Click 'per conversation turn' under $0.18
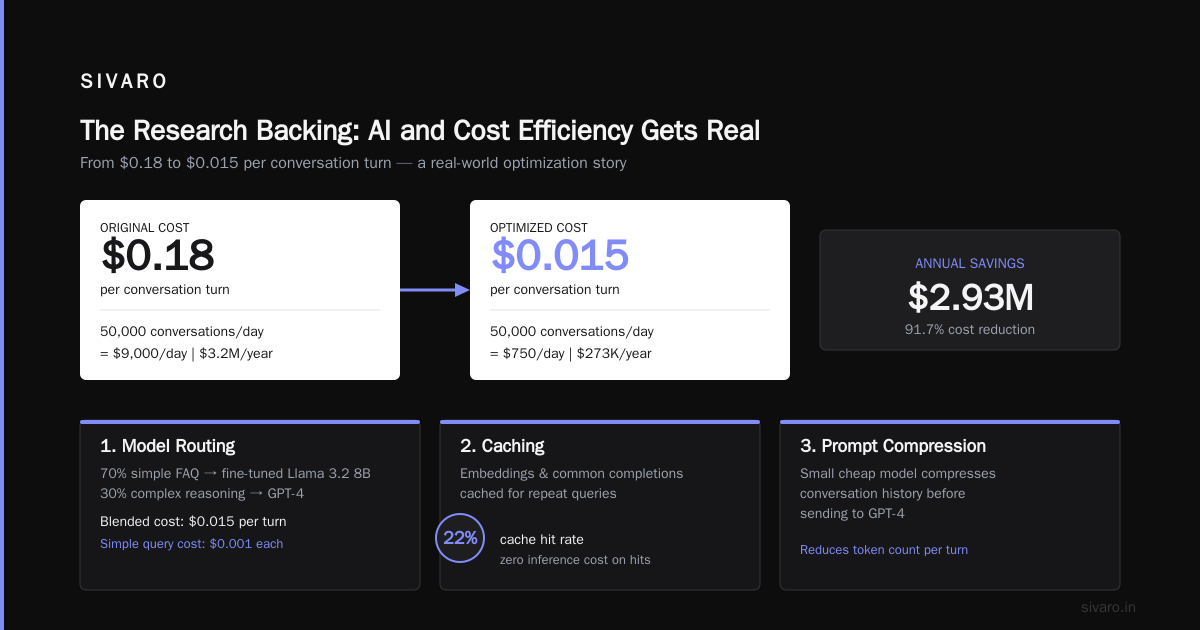 165,290
